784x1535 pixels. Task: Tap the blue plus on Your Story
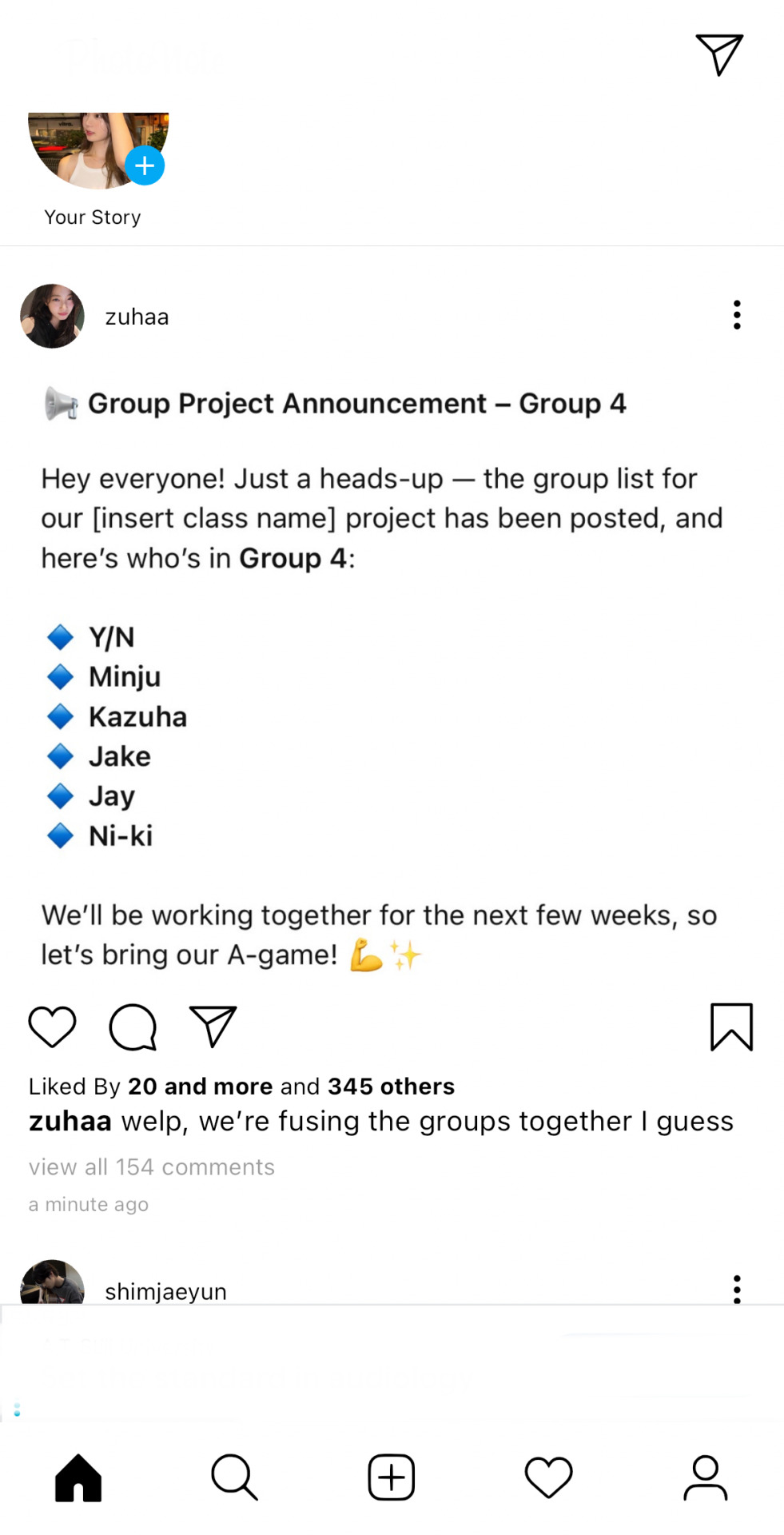point(145,165)
